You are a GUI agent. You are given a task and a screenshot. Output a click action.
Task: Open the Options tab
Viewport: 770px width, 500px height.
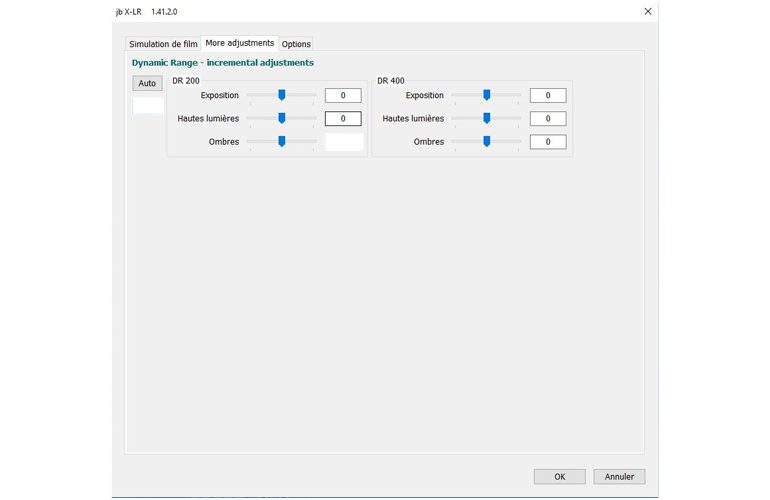[x=296, y=44]
